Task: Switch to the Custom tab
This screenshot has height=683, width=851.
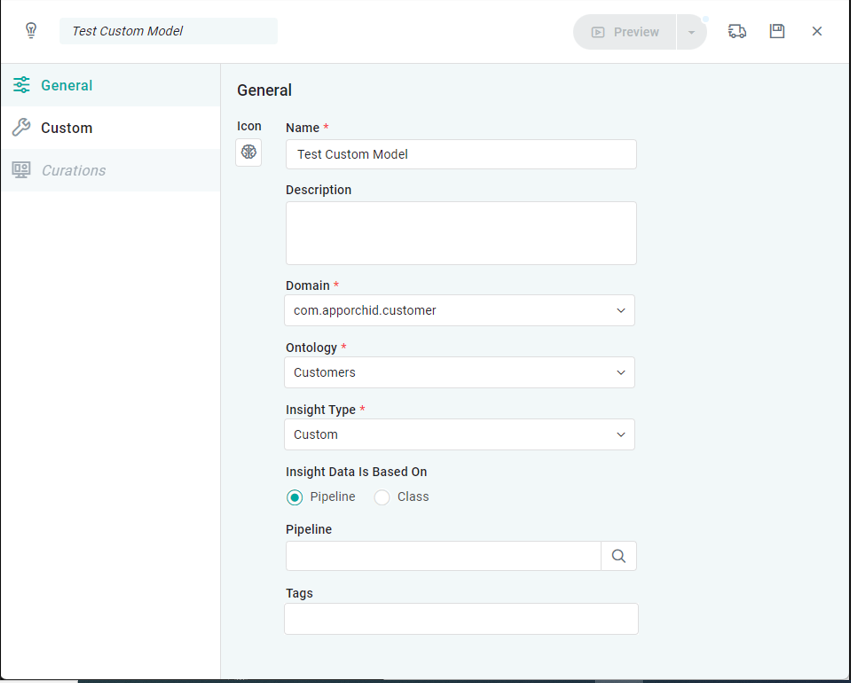Action: [x=67, y=128]
